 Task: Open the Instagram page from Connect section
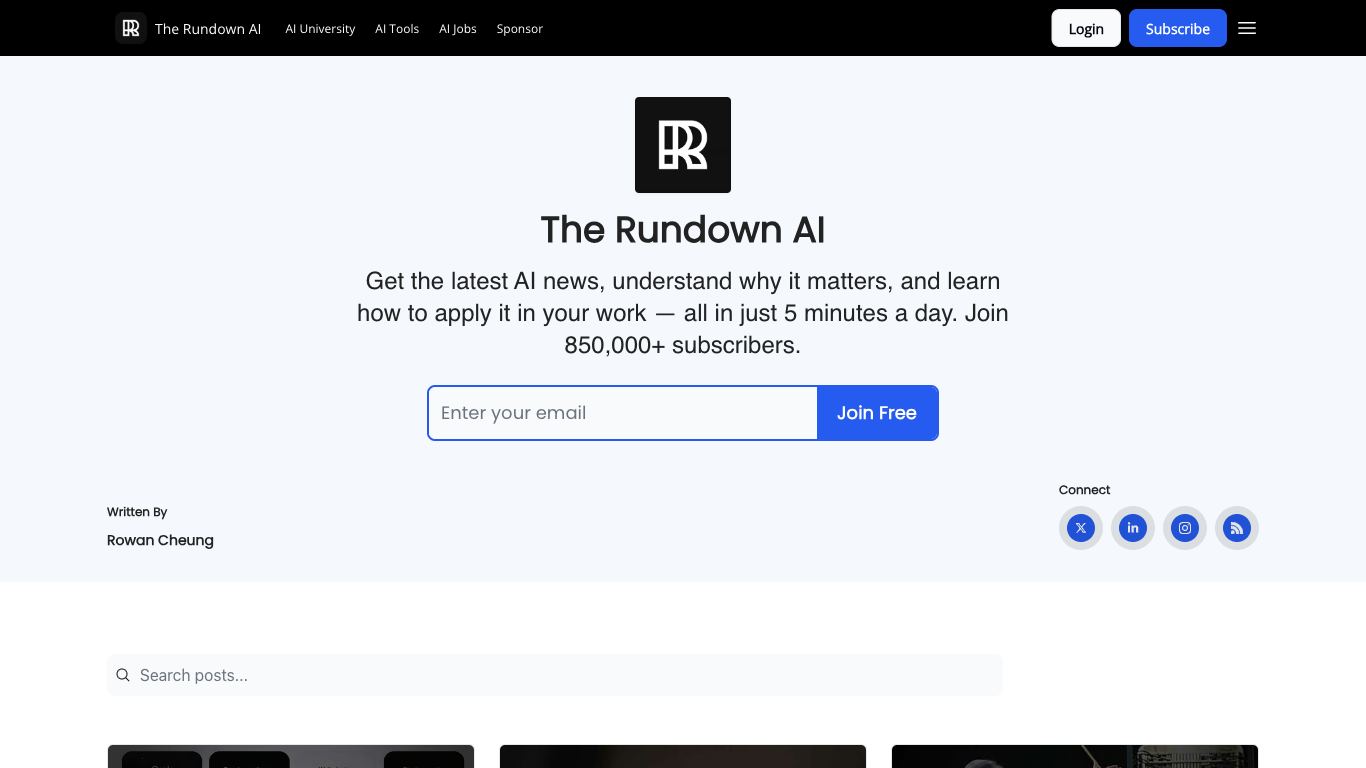coord(1185,528)
